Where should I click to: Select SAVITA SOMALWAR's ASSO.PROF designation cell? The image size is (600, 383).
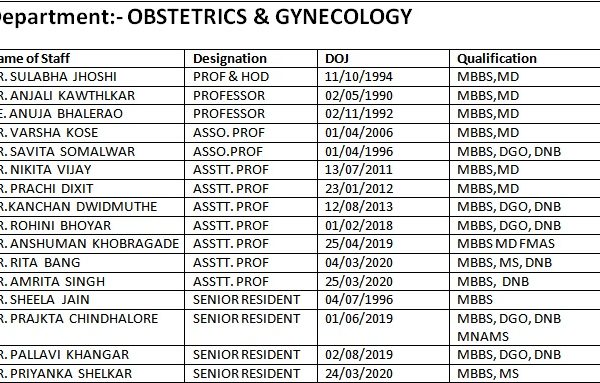(x=251, y=152)
